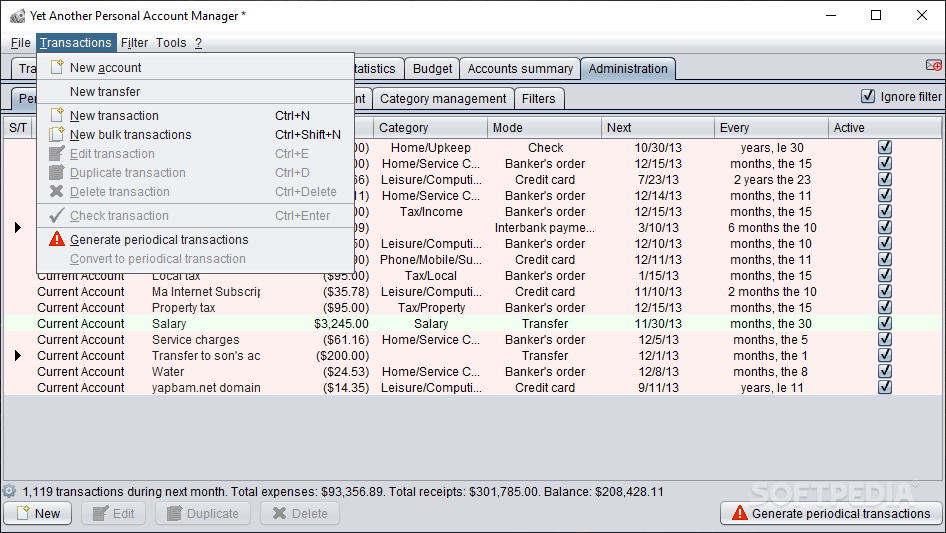
Task: Toggle Active checkbox for 10/30/13 row
Action: (x=884, y=147)
